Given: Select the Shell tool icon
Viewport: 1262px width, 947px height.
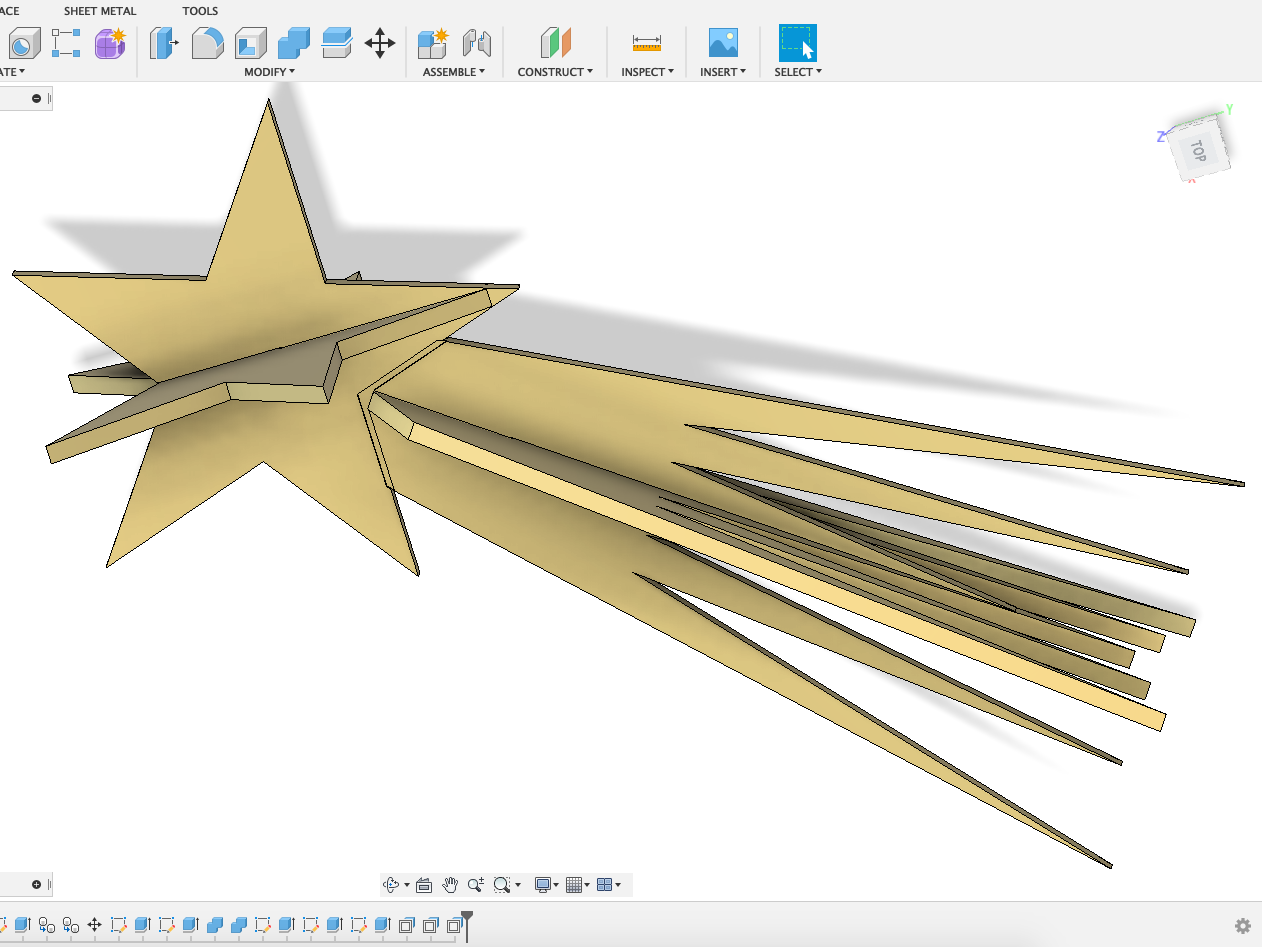Looking at the screenshot, I should click(251, 43).
